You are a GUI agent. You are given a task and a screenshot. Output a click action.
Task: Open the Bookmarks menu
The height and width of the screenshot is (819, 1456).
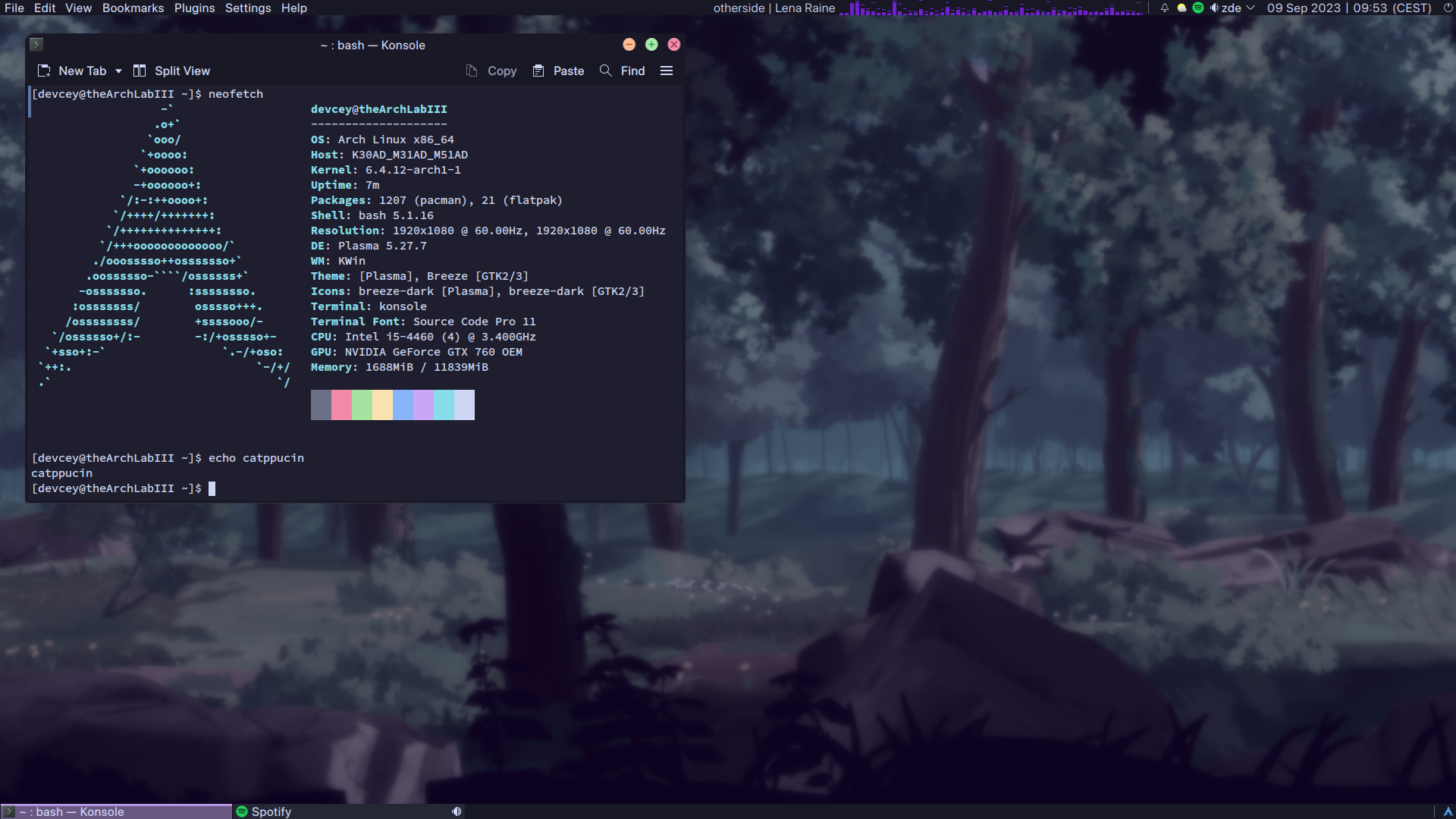coord(133,8)
